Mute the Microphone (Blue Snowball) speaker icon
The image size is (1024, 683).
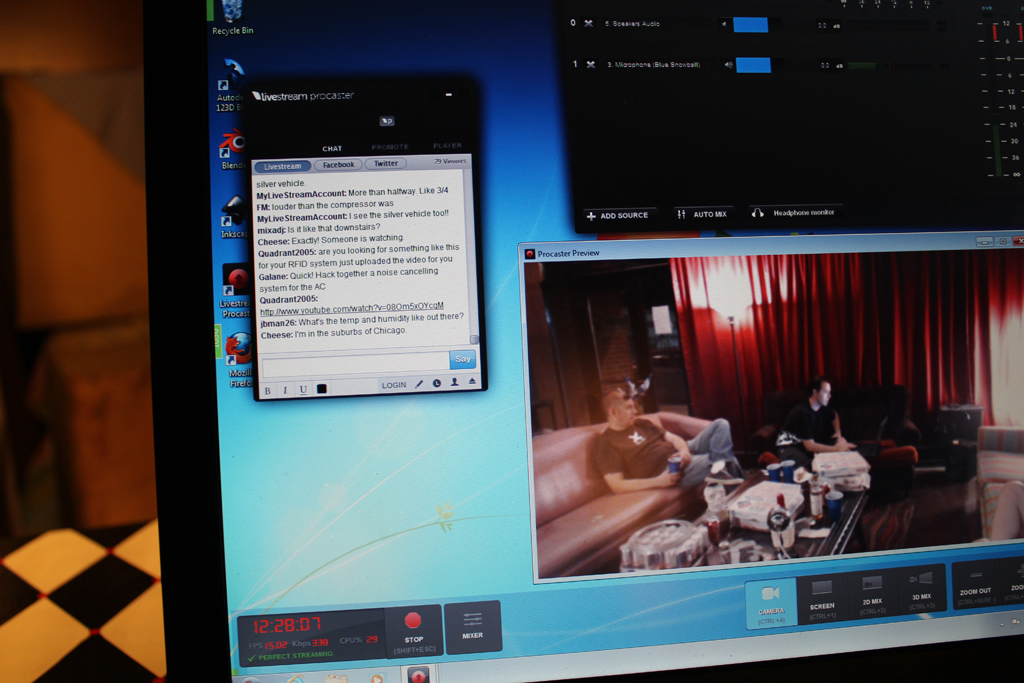[728, 65]
